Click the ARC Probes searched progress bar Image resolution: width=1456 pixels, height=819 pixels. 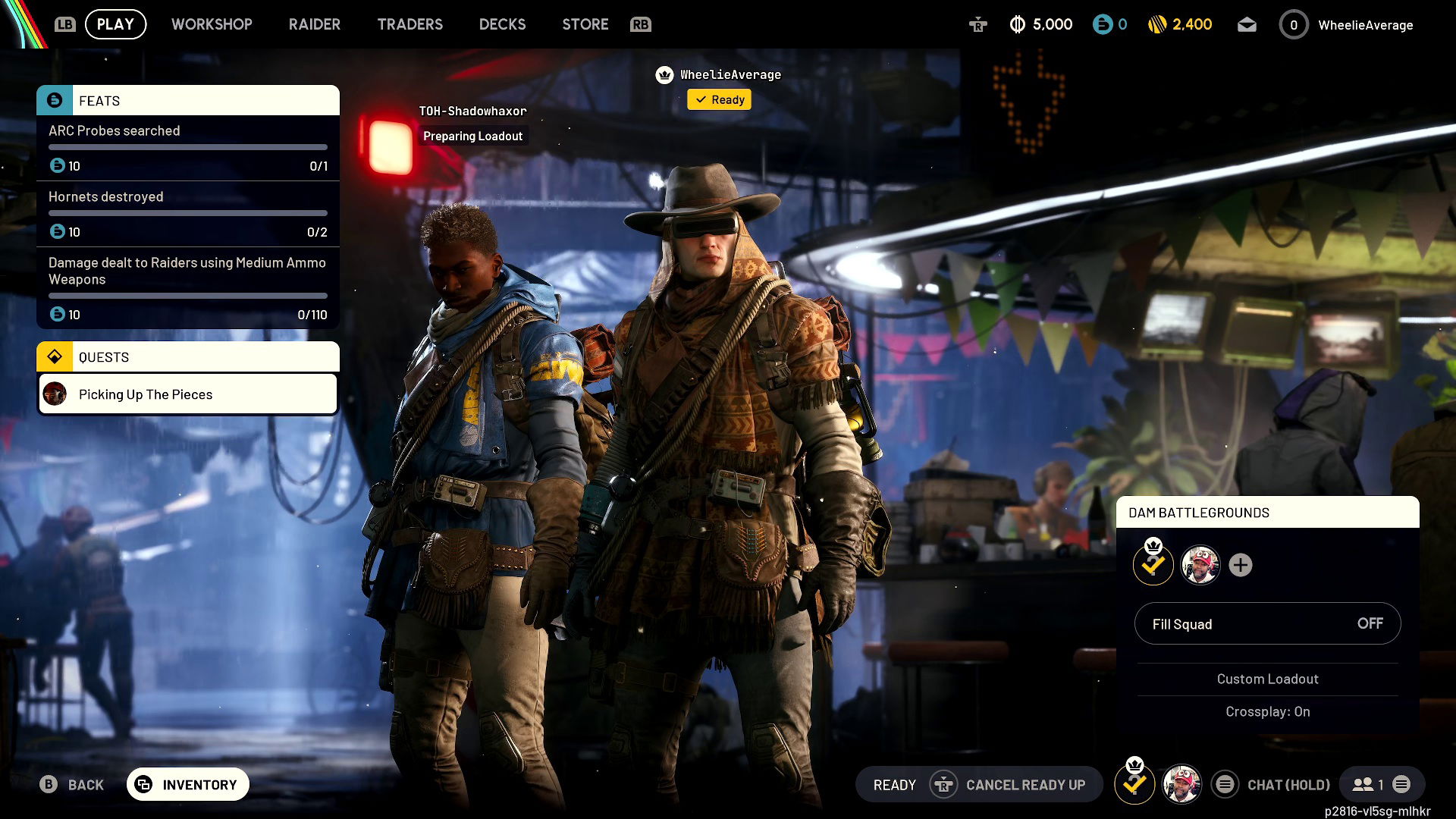point(187,146)
